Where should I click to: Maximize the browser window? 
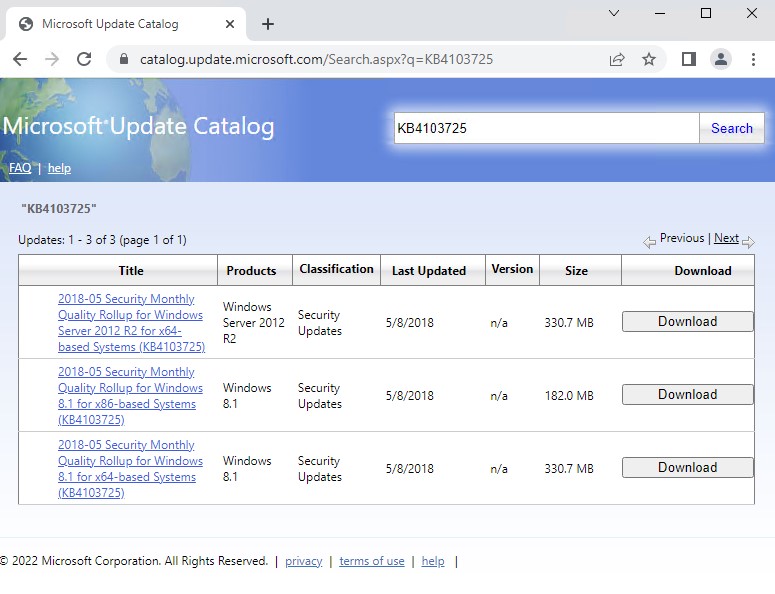point(706,13)
